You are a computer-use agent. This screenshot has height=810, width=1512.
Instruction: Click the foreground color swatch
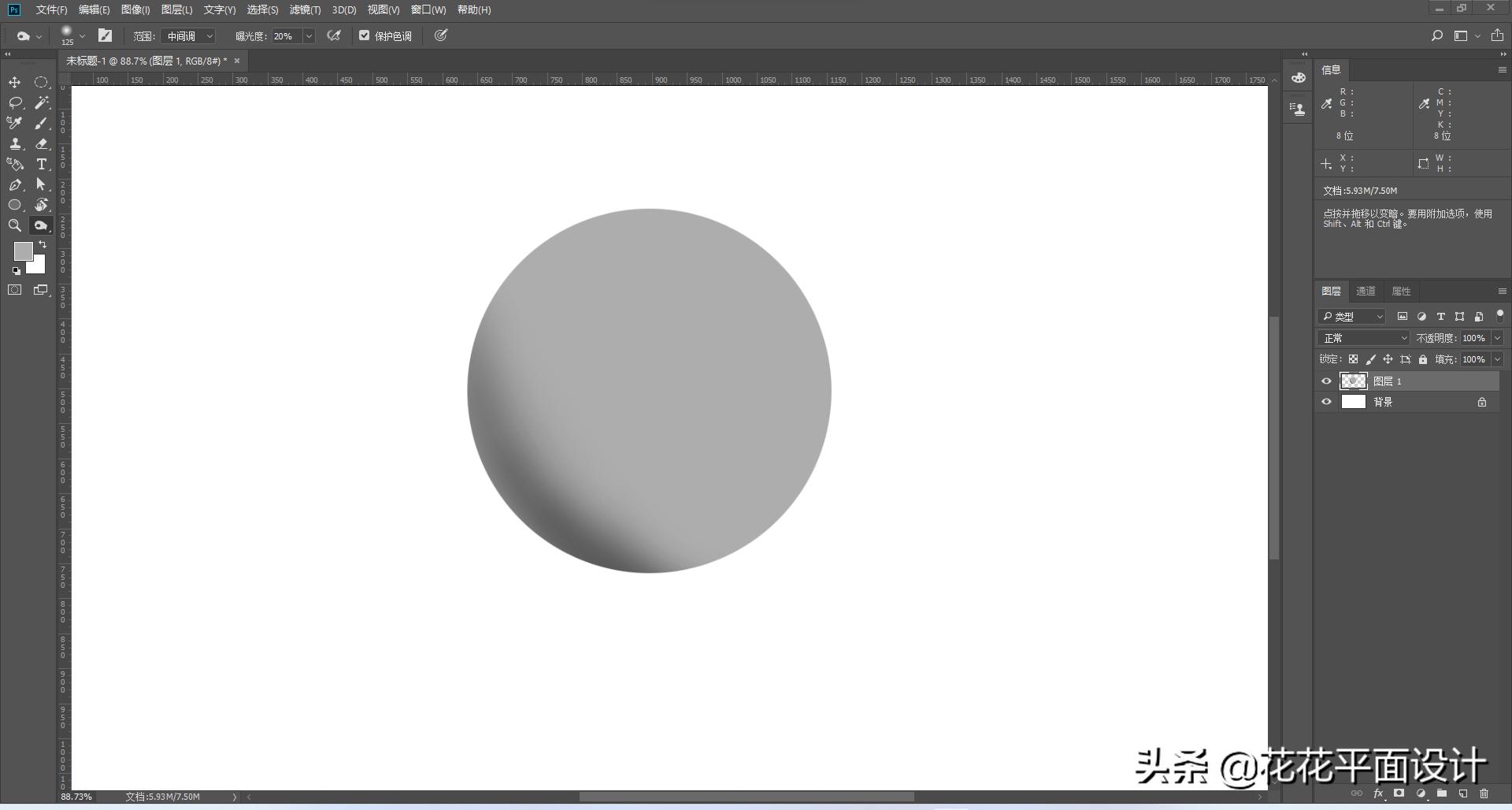tap(23, 251)
